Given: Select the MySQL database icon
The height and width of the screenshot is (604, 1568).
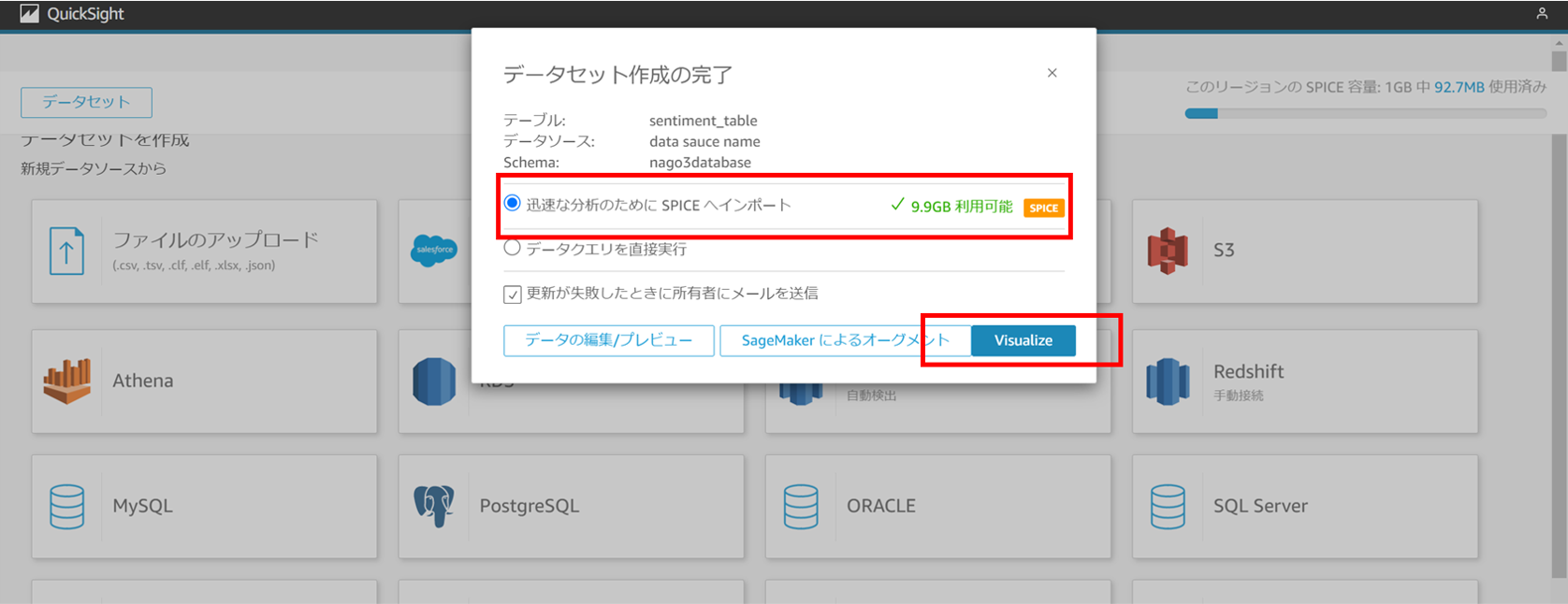Looking at the screenshot, I should pyautogui.click(x=66, y=507).
